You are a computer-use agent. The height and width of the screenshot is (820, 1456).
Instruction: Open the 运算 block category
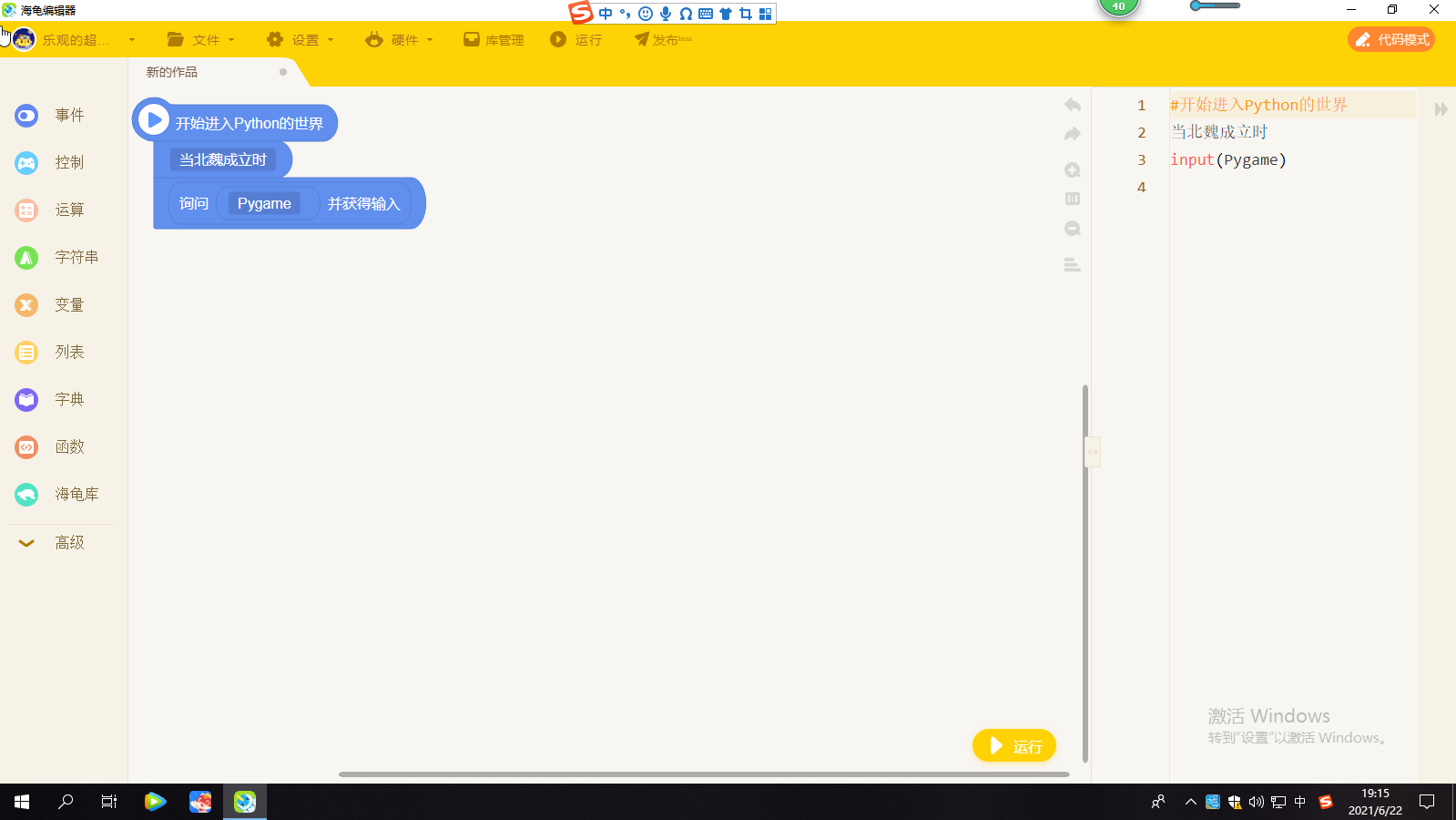pos(50,210)
